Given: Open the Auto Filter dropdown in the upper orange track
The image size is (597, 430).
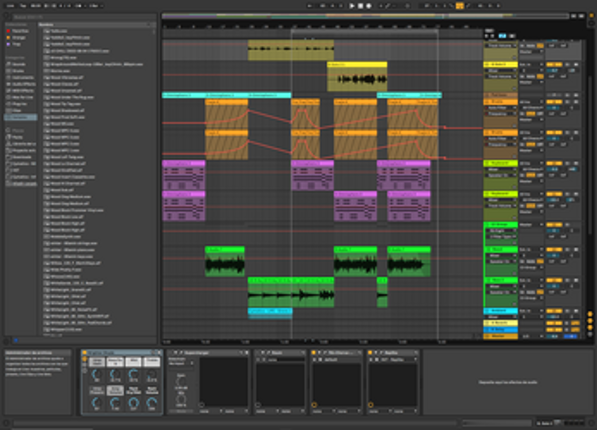Looking at the screenshot, I should click(x=500, y=108).
